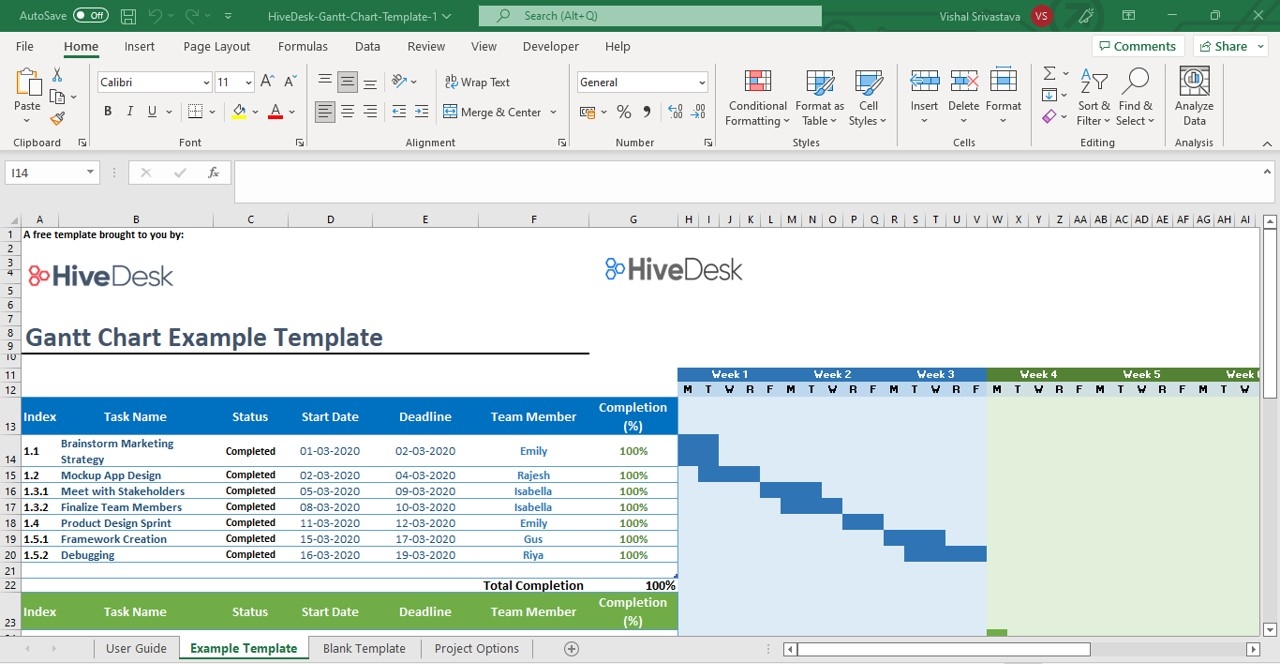
Task: Open Conditional Formatting options
Action: pyautogui.click(x=757, y=96)
